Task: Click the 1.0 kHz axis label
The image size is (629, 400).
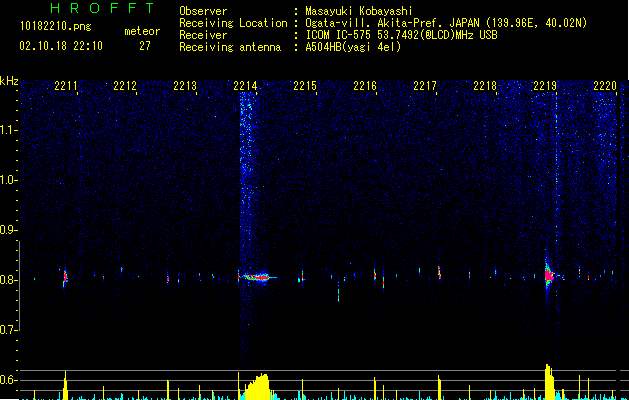Action: coord(9,180)
